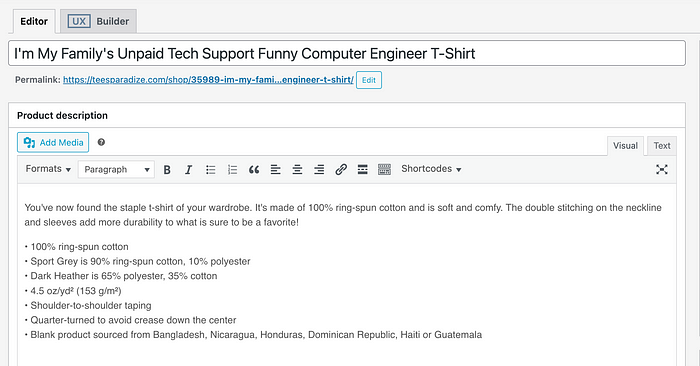Insert Read More tag
700x366 pixels.
click(x=362, y=170)
